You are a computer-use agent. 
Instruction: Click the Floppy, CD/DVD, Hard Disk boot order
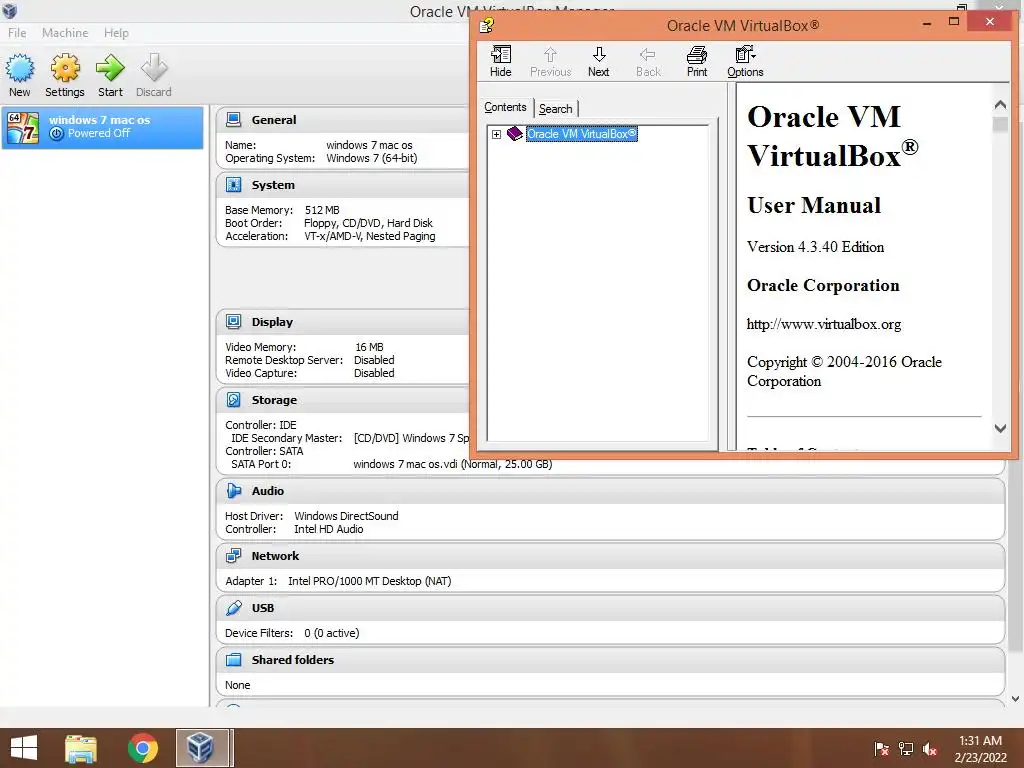tap(368, 223)
